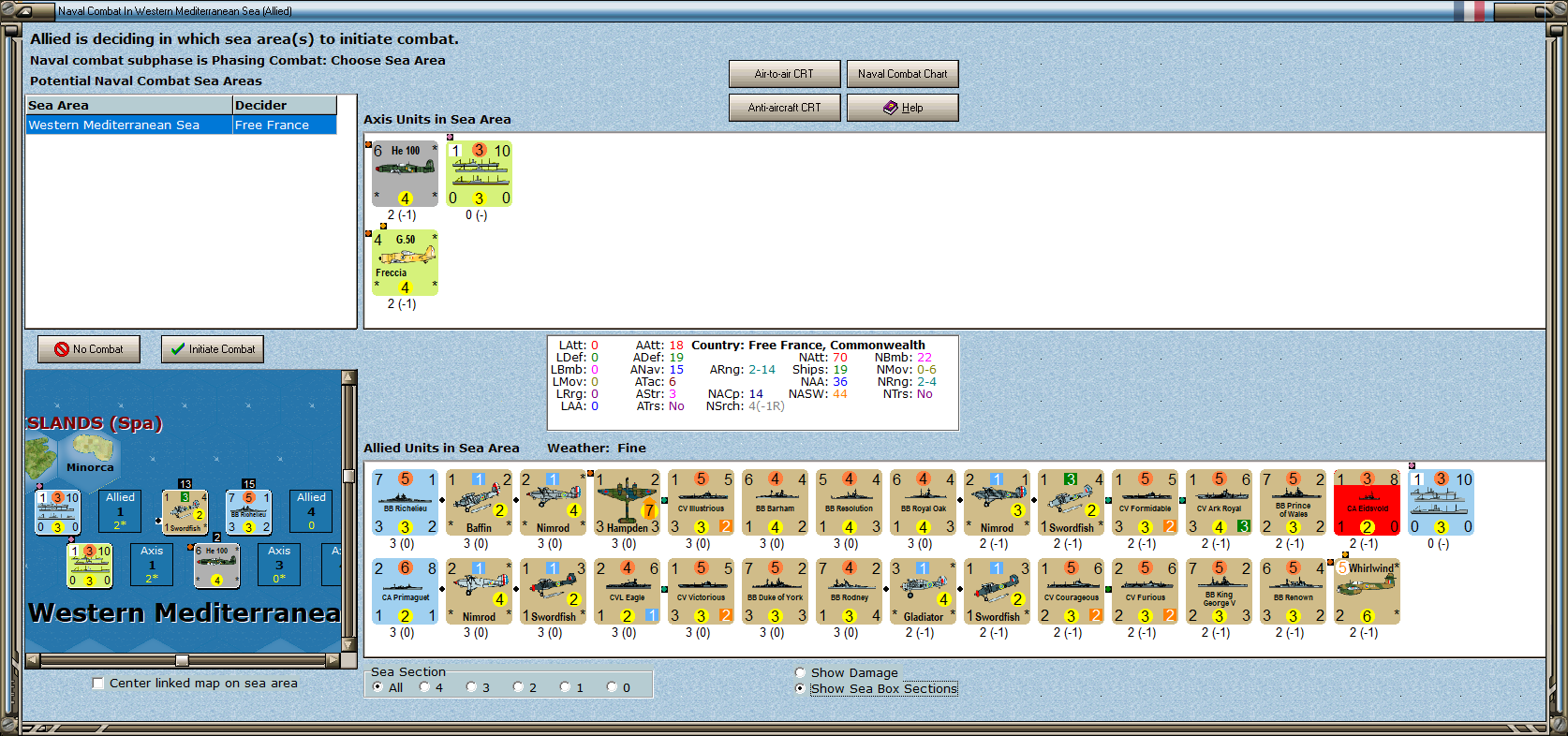
Task: Click the Allied sea box section 1 on map
Action: coord(120,511)
